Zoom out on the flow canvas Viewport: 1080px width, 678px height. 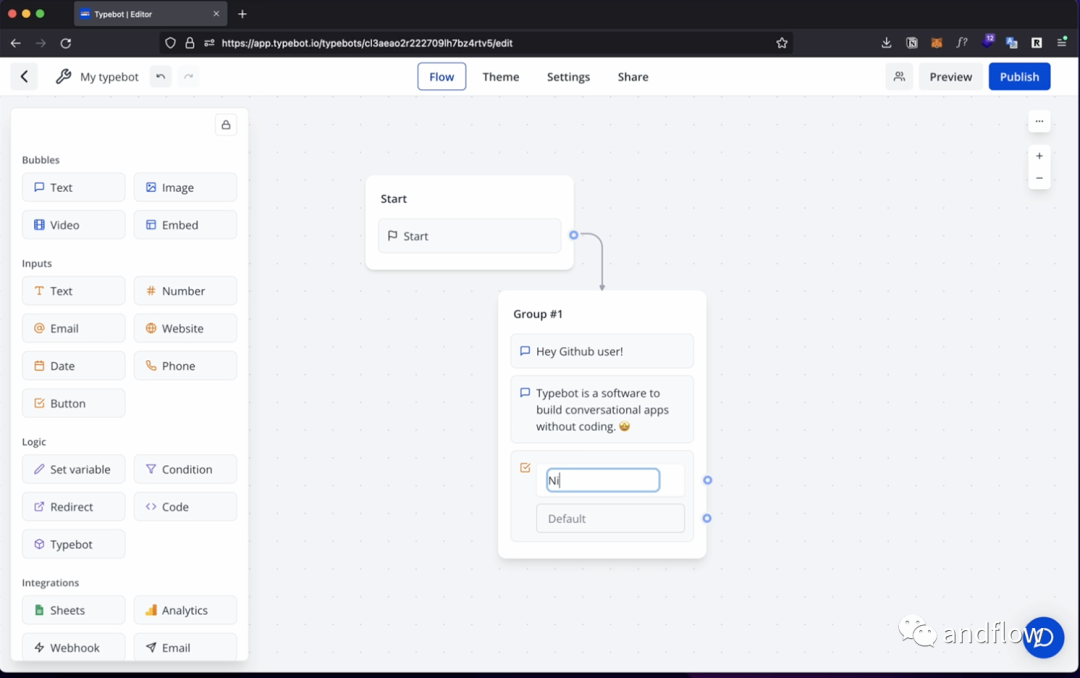1039,178
